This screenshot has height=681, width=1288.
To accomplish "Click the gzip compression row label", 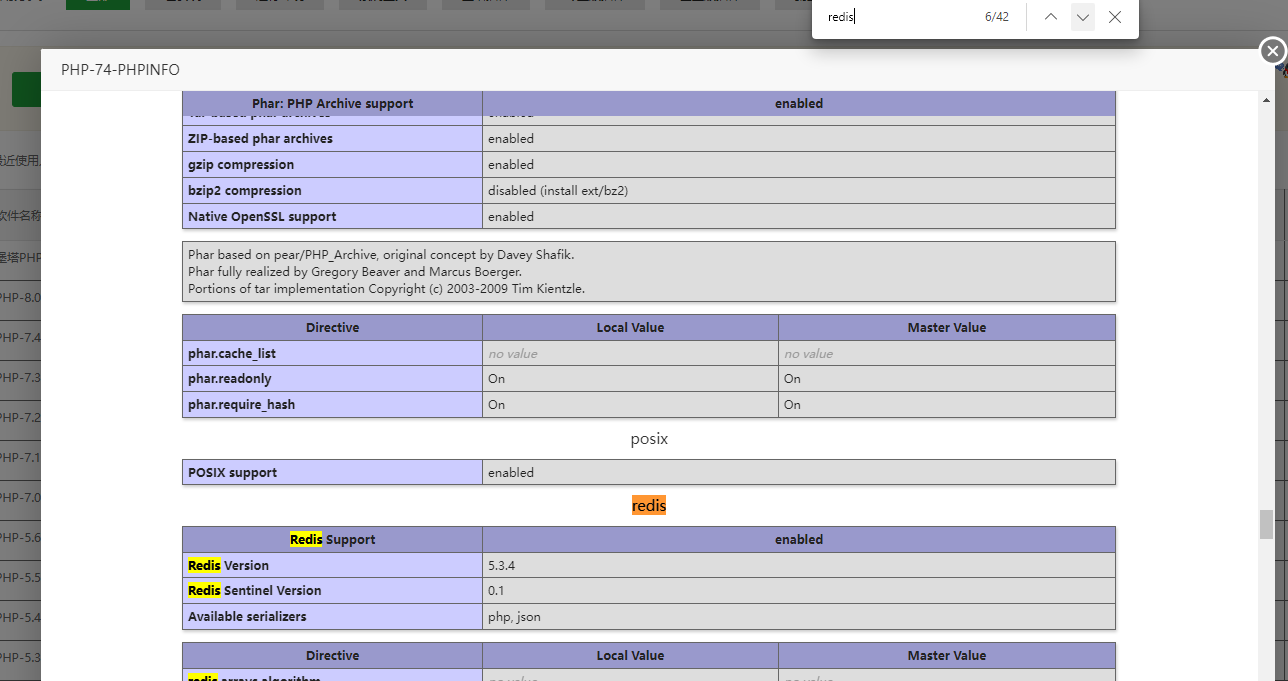I will (241, 165).
